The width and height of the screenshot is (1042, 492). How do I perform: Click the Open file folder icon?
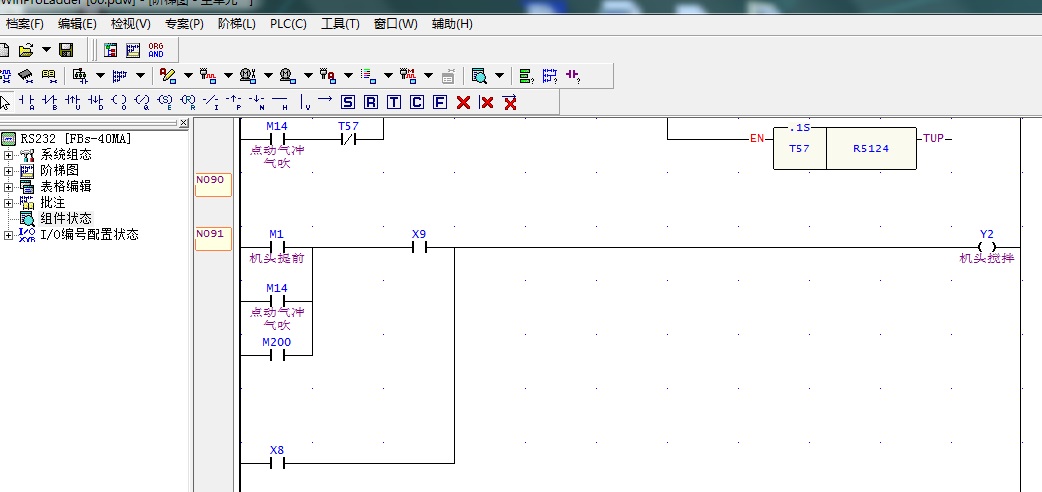tap(26, 50)
